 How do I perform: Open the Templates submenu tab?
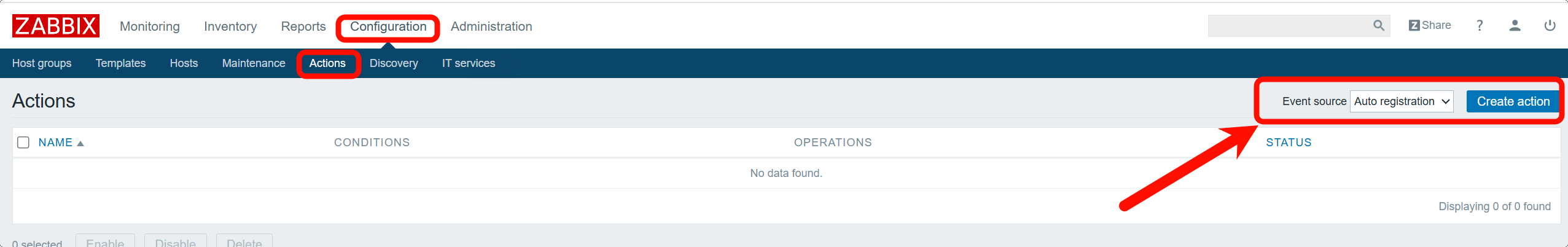[x=120, y=63]
